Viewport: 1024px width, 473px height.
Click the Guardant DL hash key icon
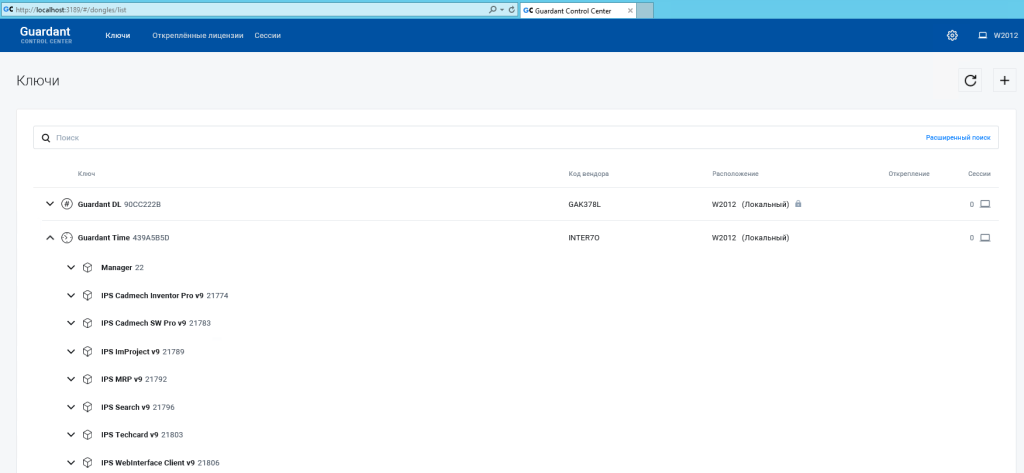[x=67, y=204]
